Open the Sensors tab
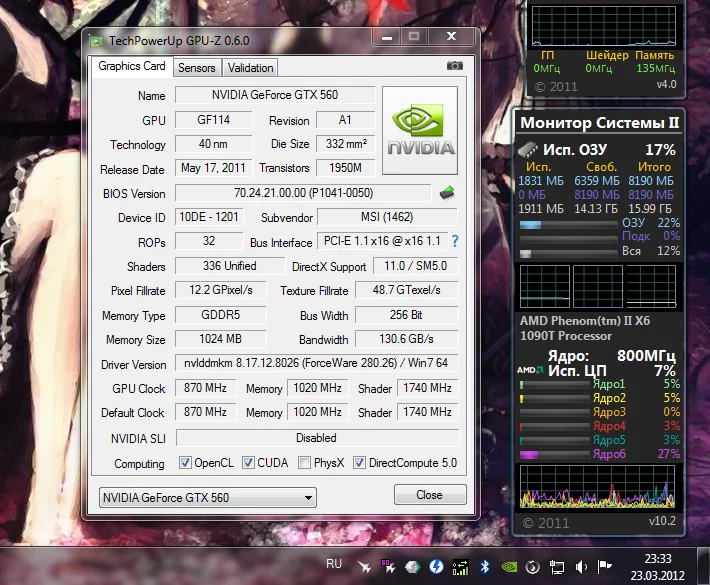The image size is (710, 585). tap(197, 68)
